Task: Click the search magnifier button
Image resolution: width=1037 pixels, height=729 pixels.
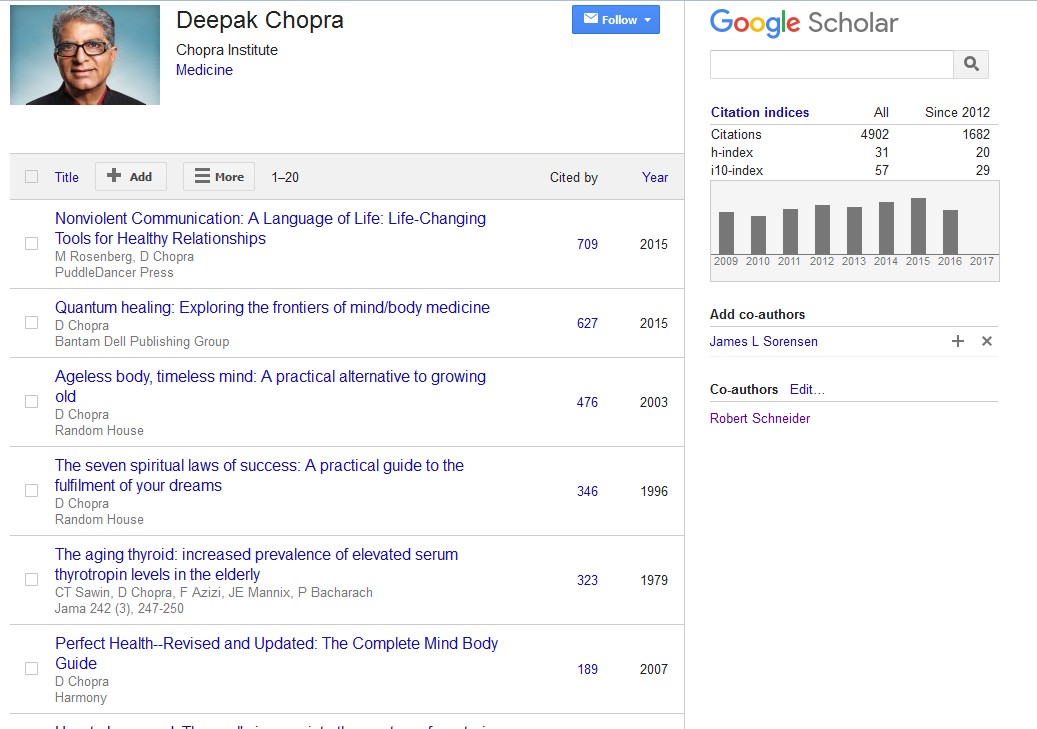Action: [971, 64]
